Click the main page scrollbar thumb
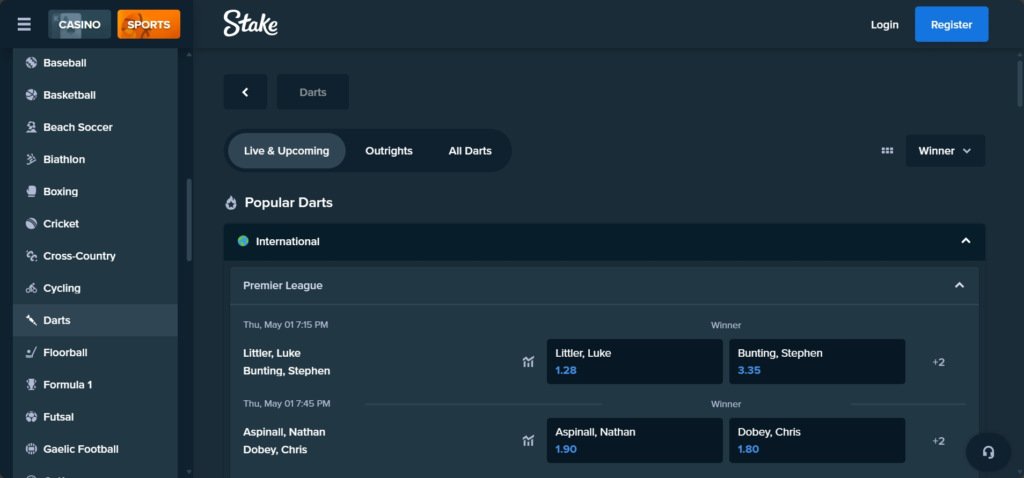The width and height of the screenshot is (1024, 478). click(1020, 84)
